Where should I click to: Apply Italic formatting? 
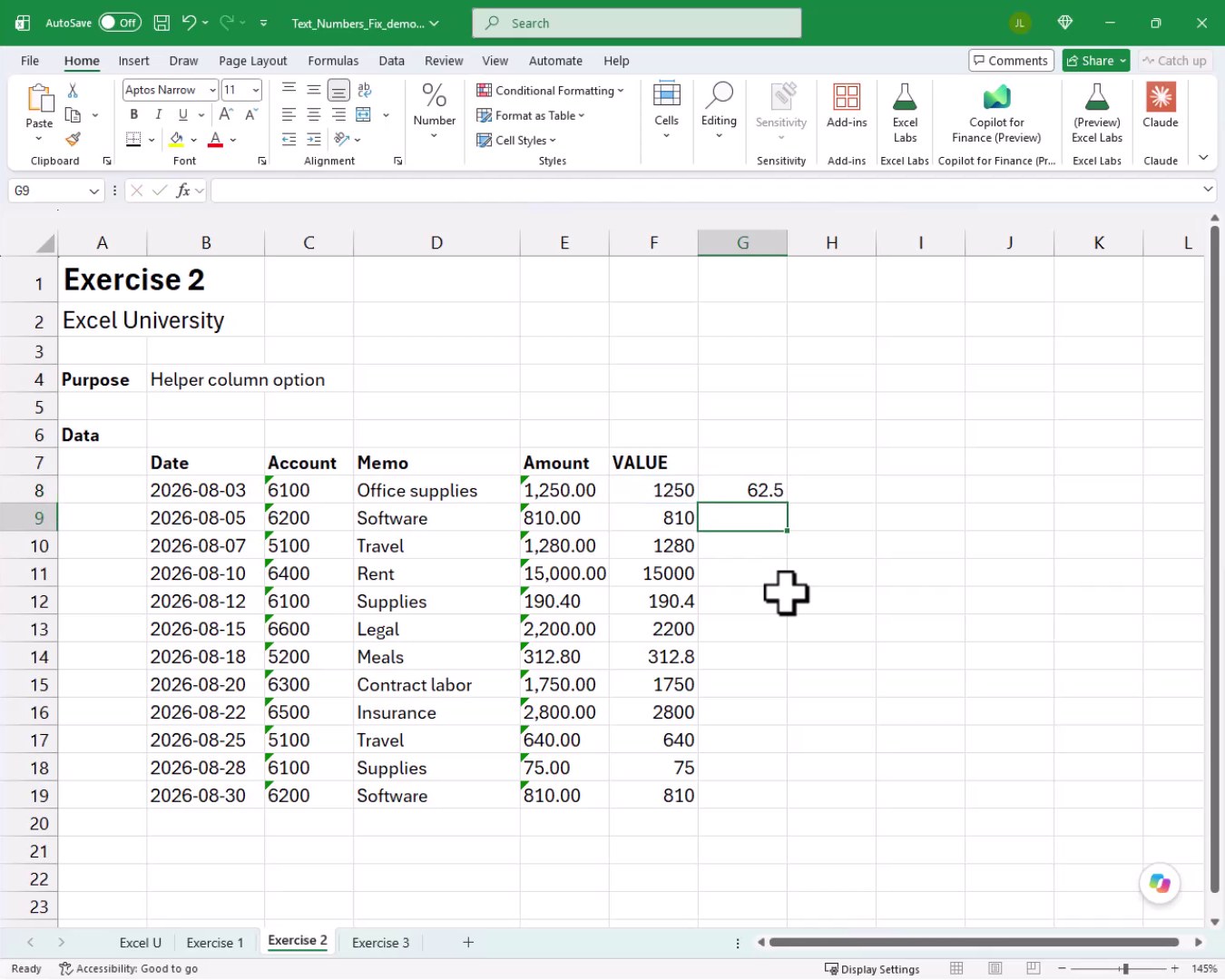(158, 114)
